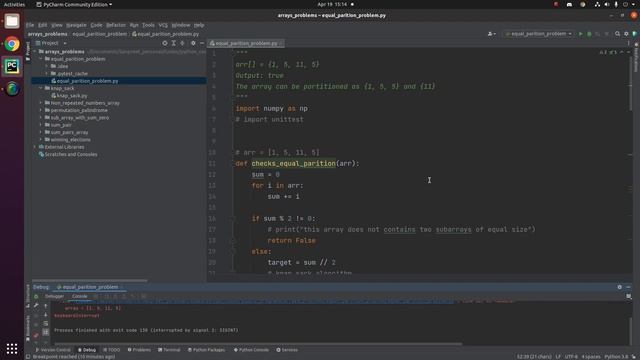Collapse equal_partition_problem folder
The image size is (640, 360).
pyautogui.click(x=41, y=59)
